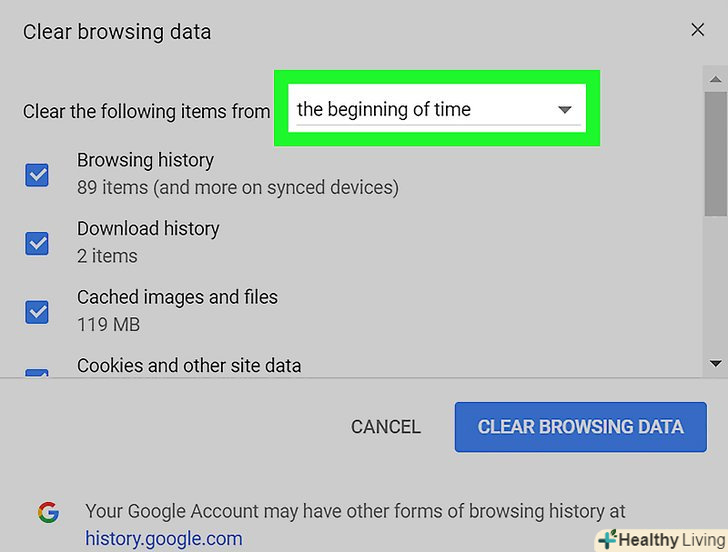The height and width of the screenshot is (552, 728).
Task: Close the Clear browsing data dialog
Action: (698, 30)
